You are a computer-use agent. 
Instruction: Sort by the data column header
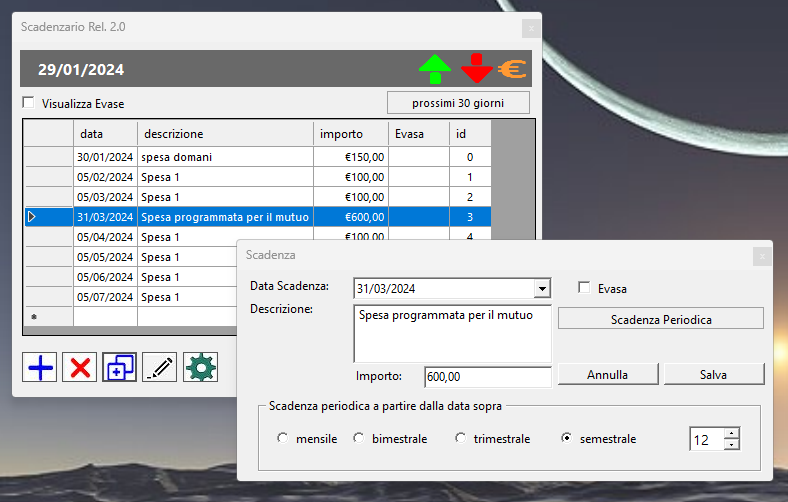[106, 134]
